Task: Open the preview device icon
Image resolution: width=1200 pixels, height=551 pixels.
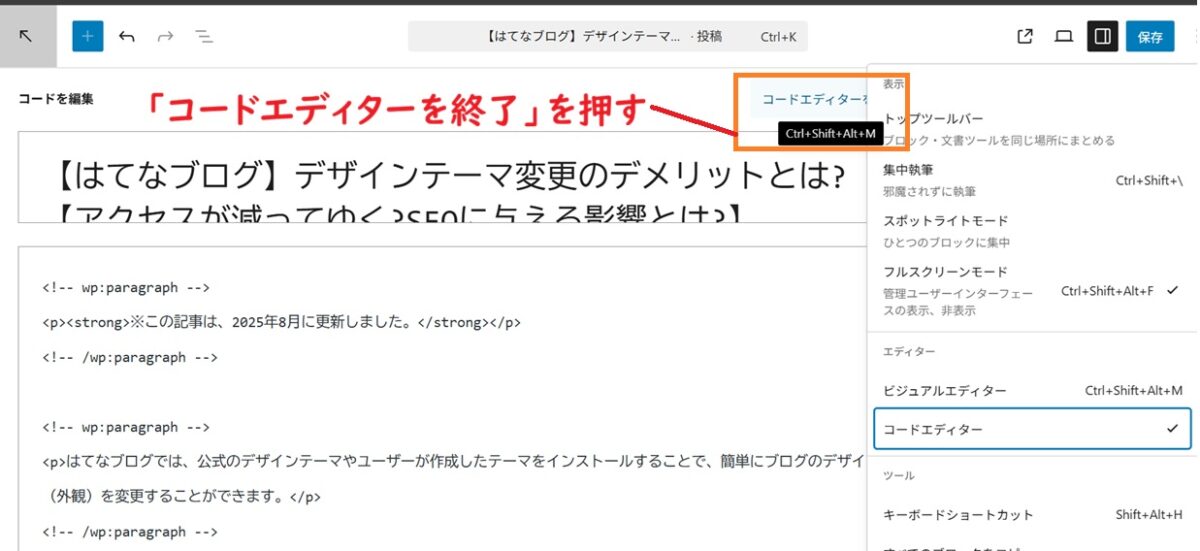Action: click(x=1064, y=37)
